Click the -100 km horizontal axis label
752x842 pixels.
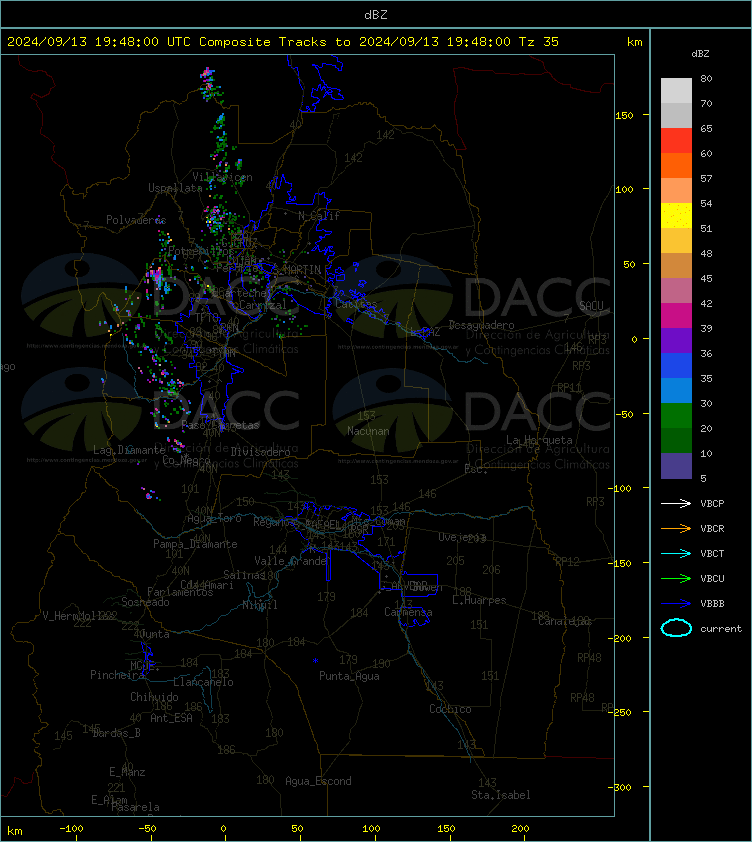pos(71,828)
